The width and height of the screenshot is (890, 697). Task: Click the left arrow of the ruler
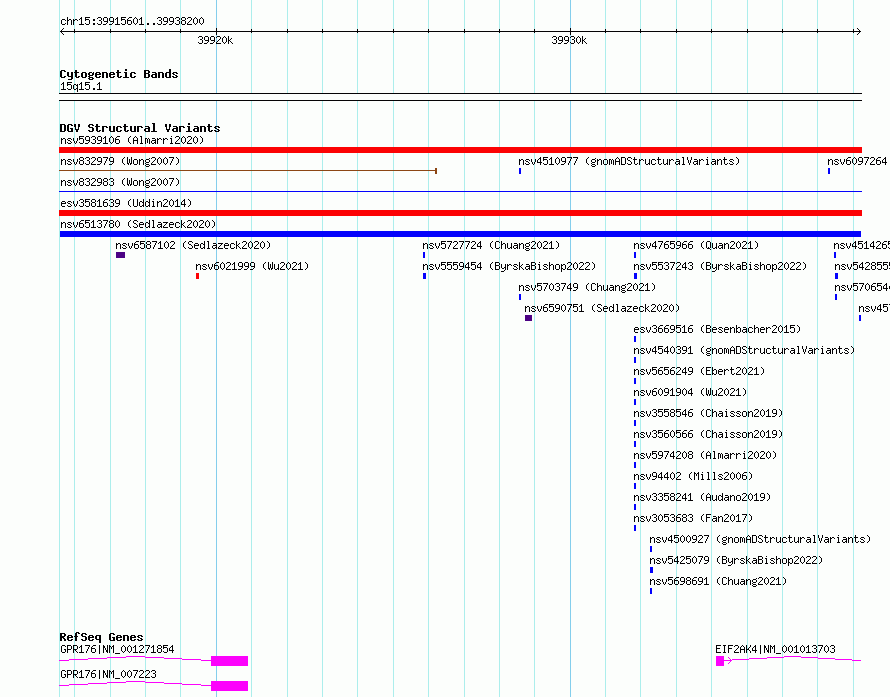coord(62,32)
